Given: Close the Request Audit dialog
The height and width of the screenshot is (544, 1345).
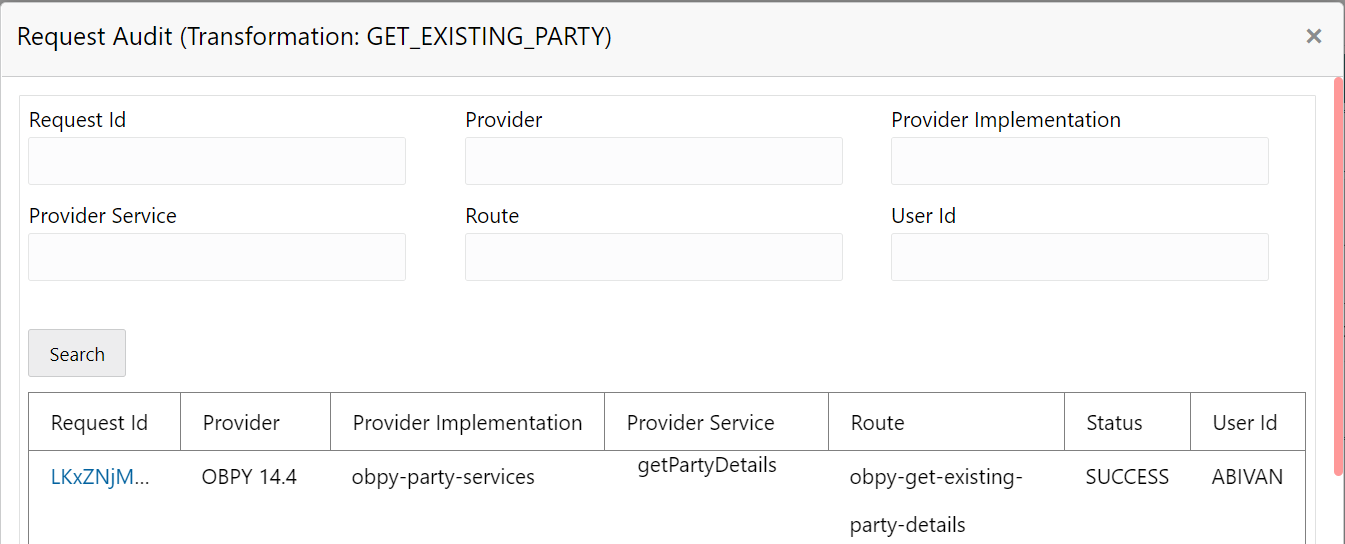Looking at the screenshot, I should coord(1313,37).
